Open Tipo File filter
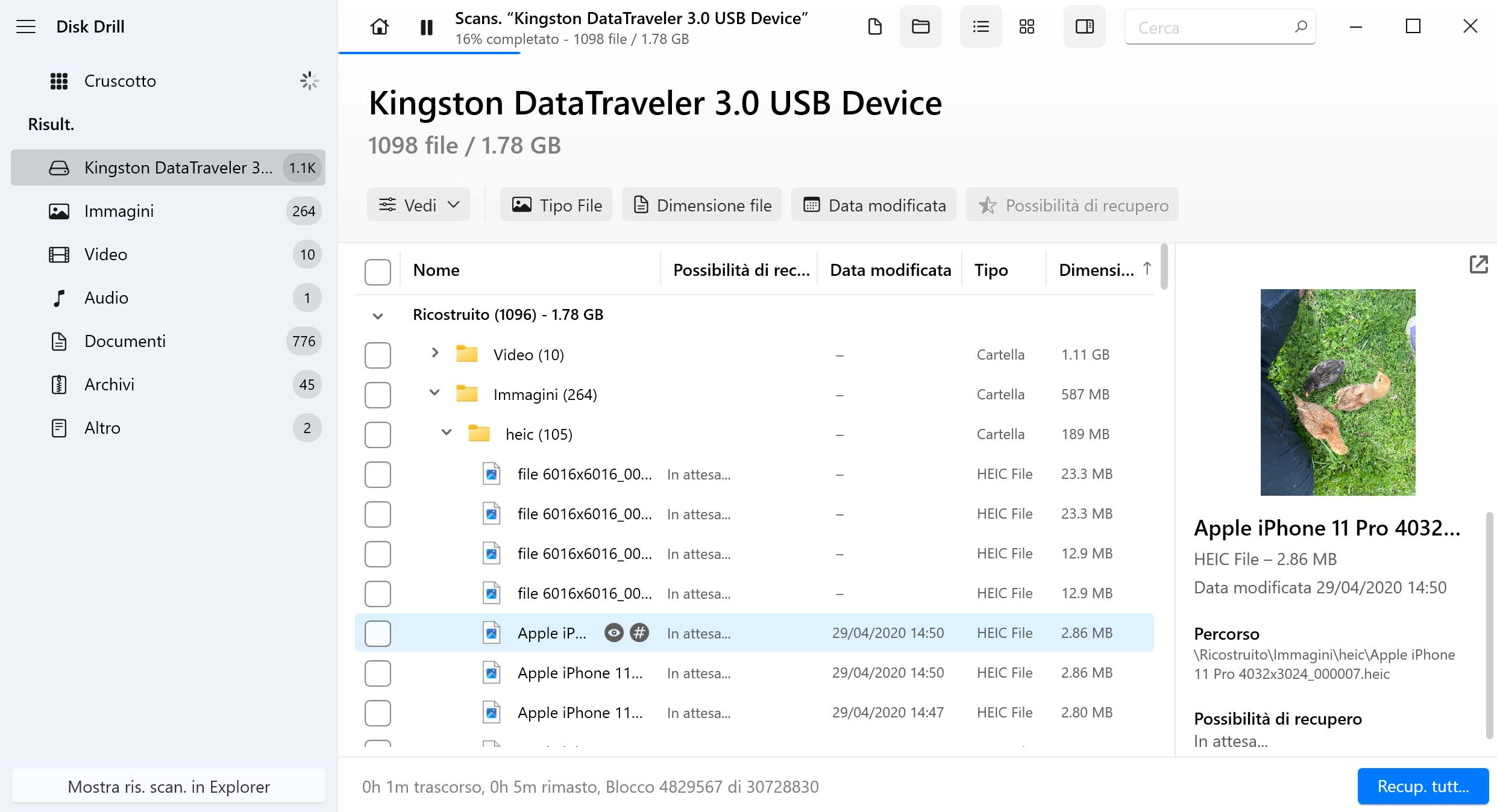1497x812 pixels. point(556,205)
